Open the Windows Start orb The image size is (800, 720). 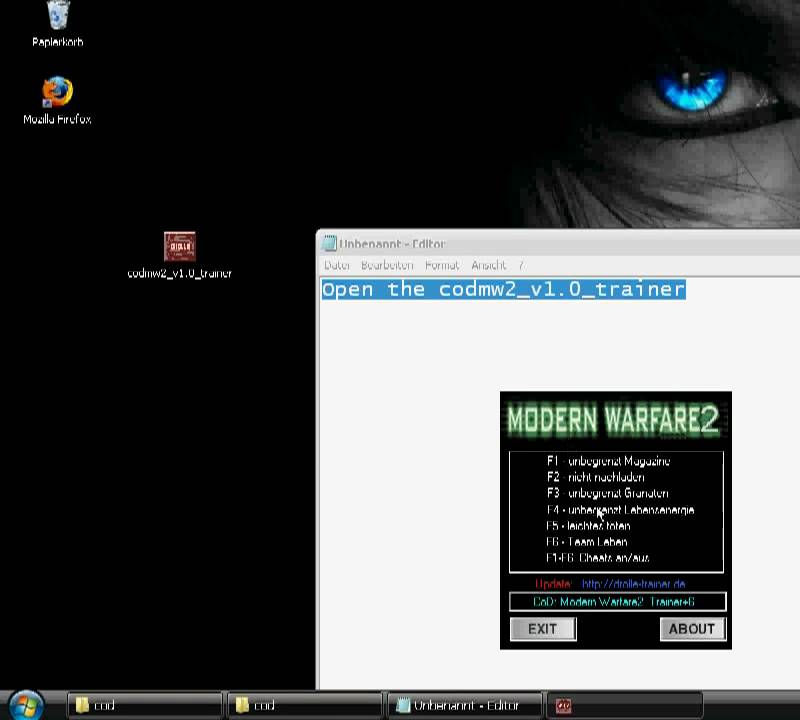pyautogui.click(x=26, y=706)
